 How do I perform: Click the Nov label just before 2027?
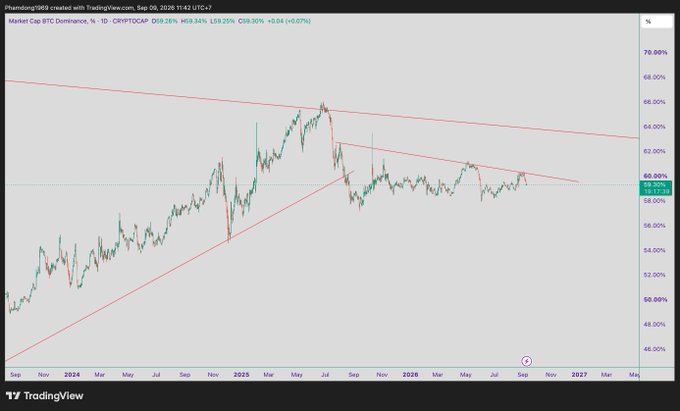[x=551, y=375]
